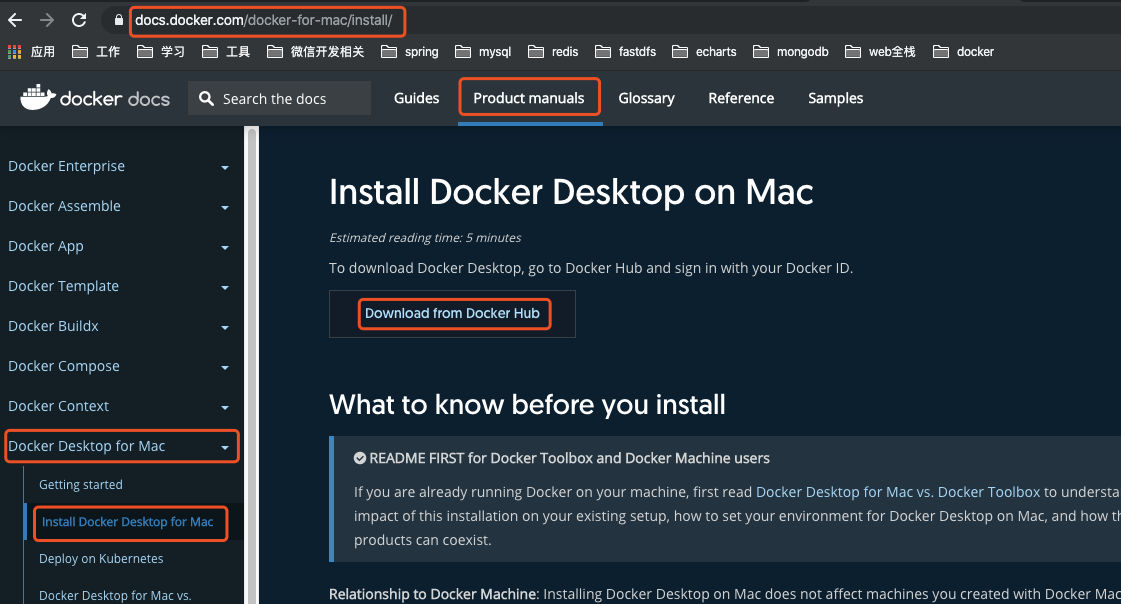Click Download from Docker Hub button
The width and height of the screenshot is (1121, 604).
point(452,313)
